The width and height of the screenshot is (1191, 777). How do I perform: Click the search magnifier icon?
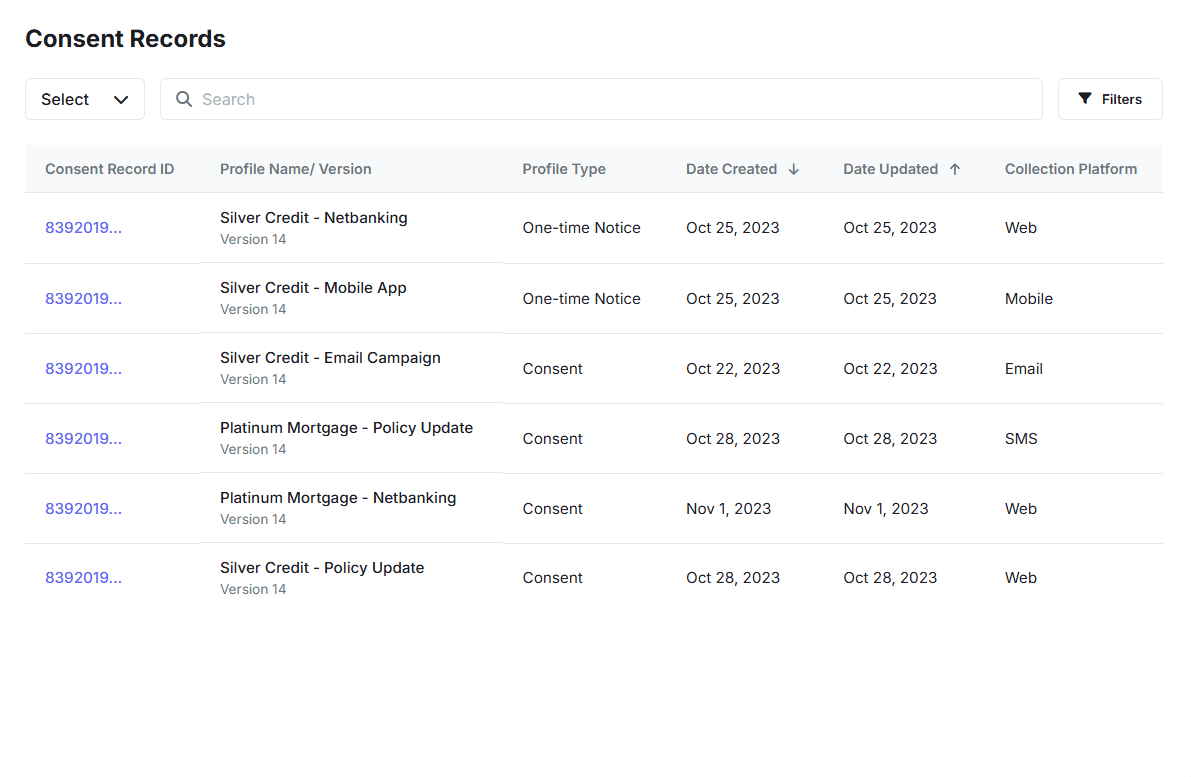[184, 99]
